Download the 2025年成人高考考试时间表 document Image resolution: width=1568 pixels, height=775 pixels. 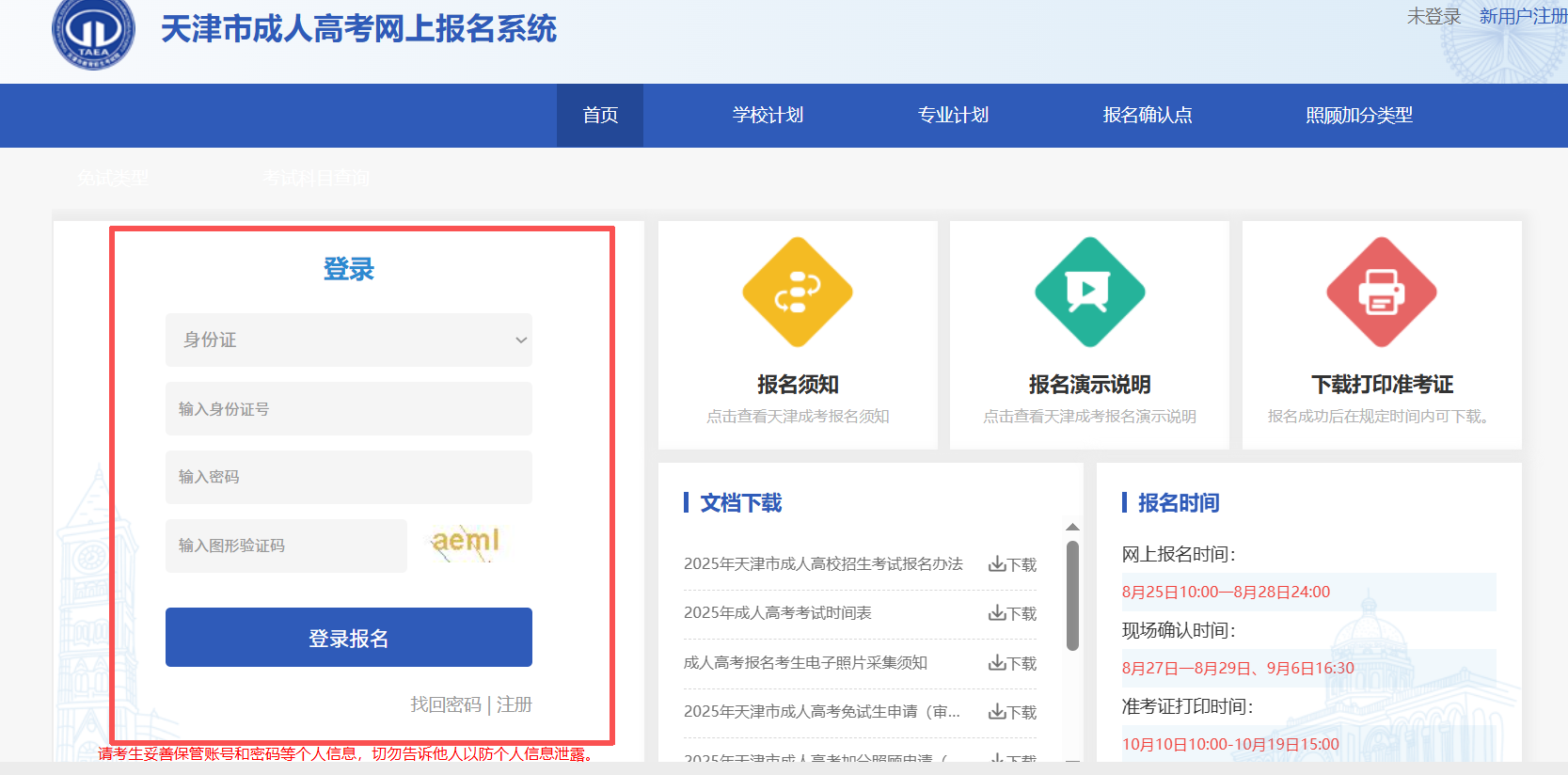1012,613
